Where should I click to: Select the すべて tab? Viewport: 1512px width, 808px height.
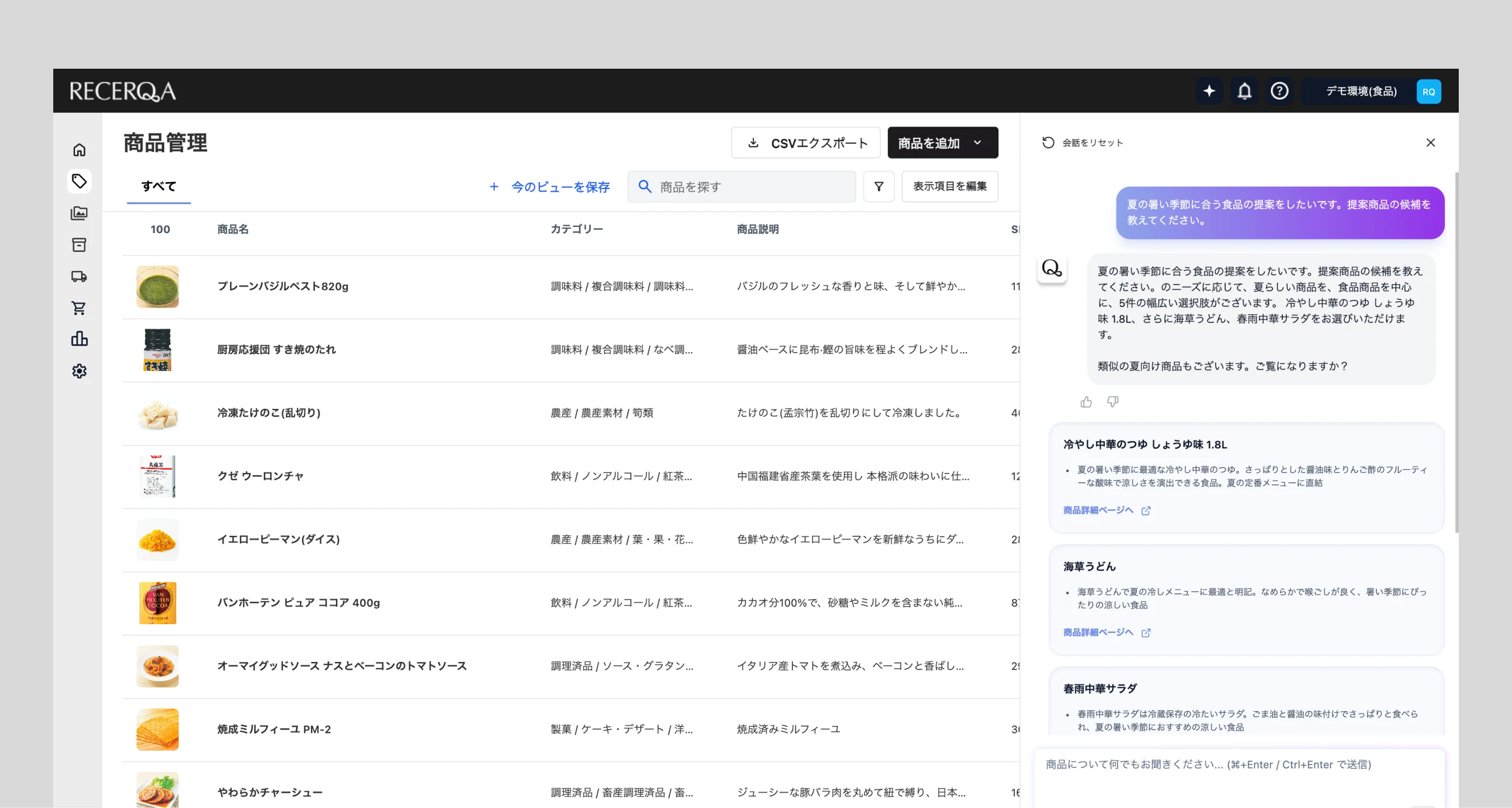pos(159,187)
